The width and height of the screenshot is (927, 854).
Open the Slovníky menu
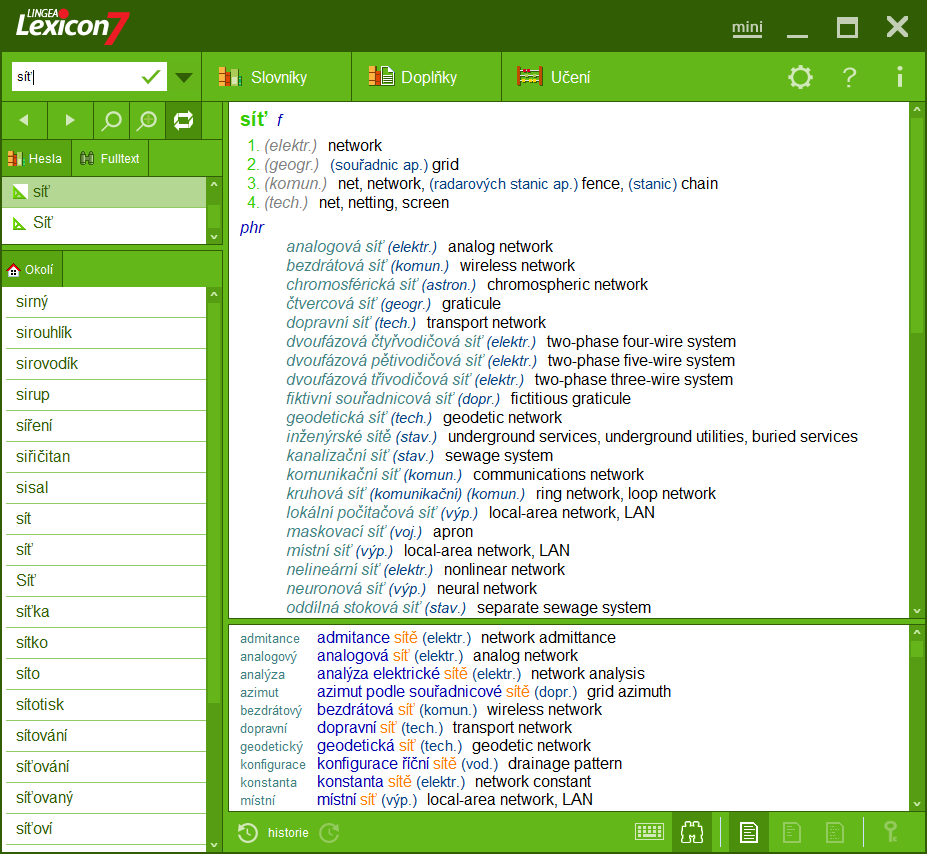tap(264, 77)
